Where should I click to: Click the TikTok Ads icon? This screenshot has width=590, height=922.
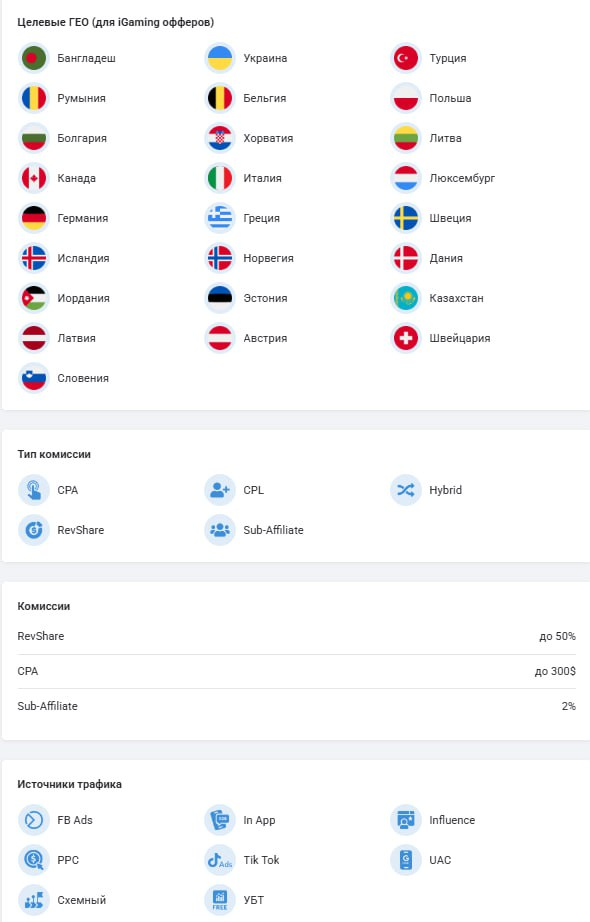tap(220, 860)
